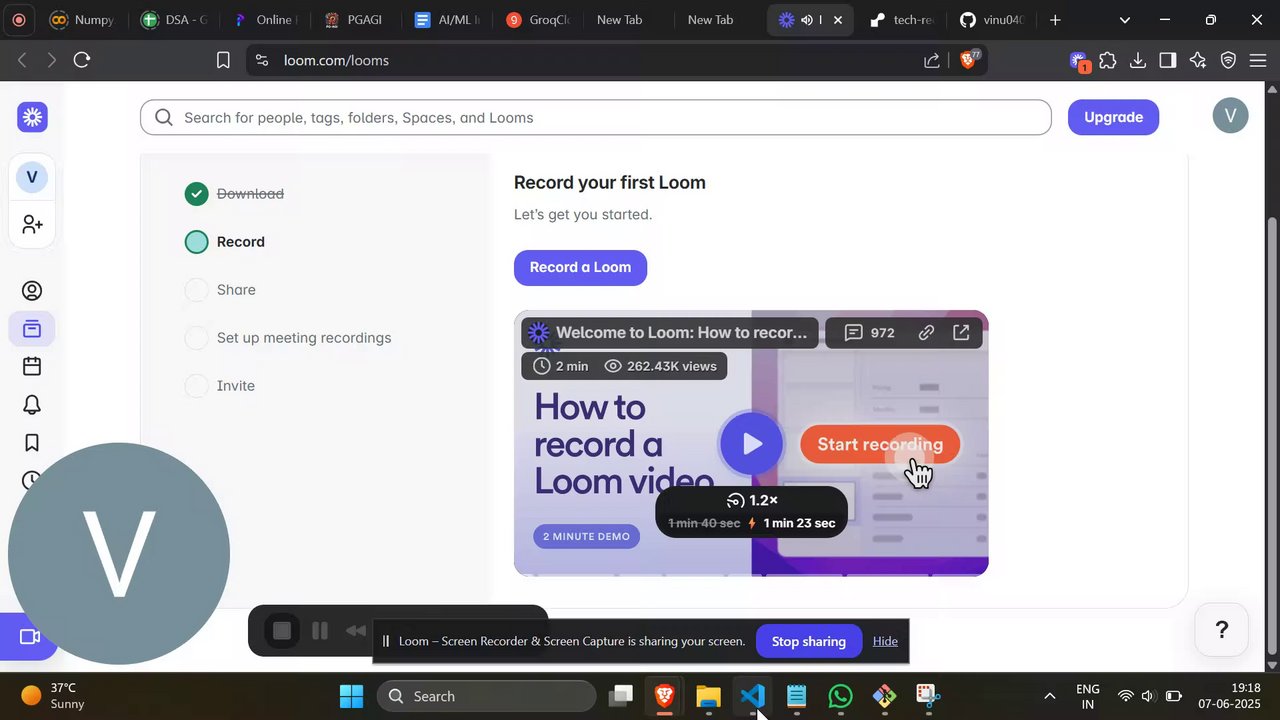Reload the current page
Viewport: 1280px width, 720px height.
pyautogui.click(x=82, y=60)
